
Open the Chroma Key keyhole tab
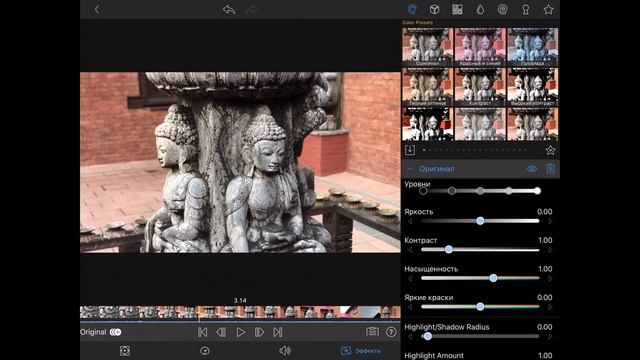click(526, 9)
